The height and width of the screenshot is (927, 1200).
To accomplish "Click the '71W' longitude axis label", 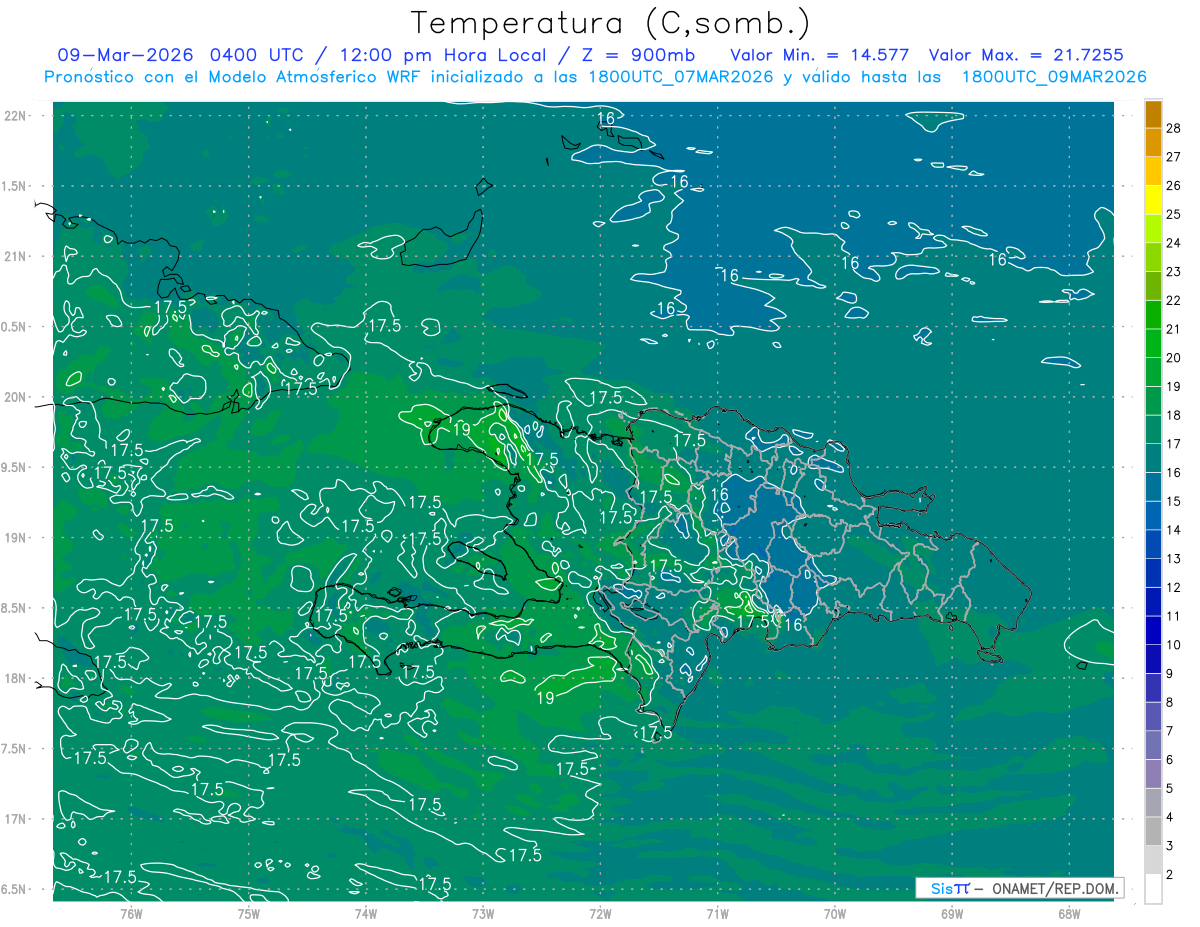I will point(718,913).
